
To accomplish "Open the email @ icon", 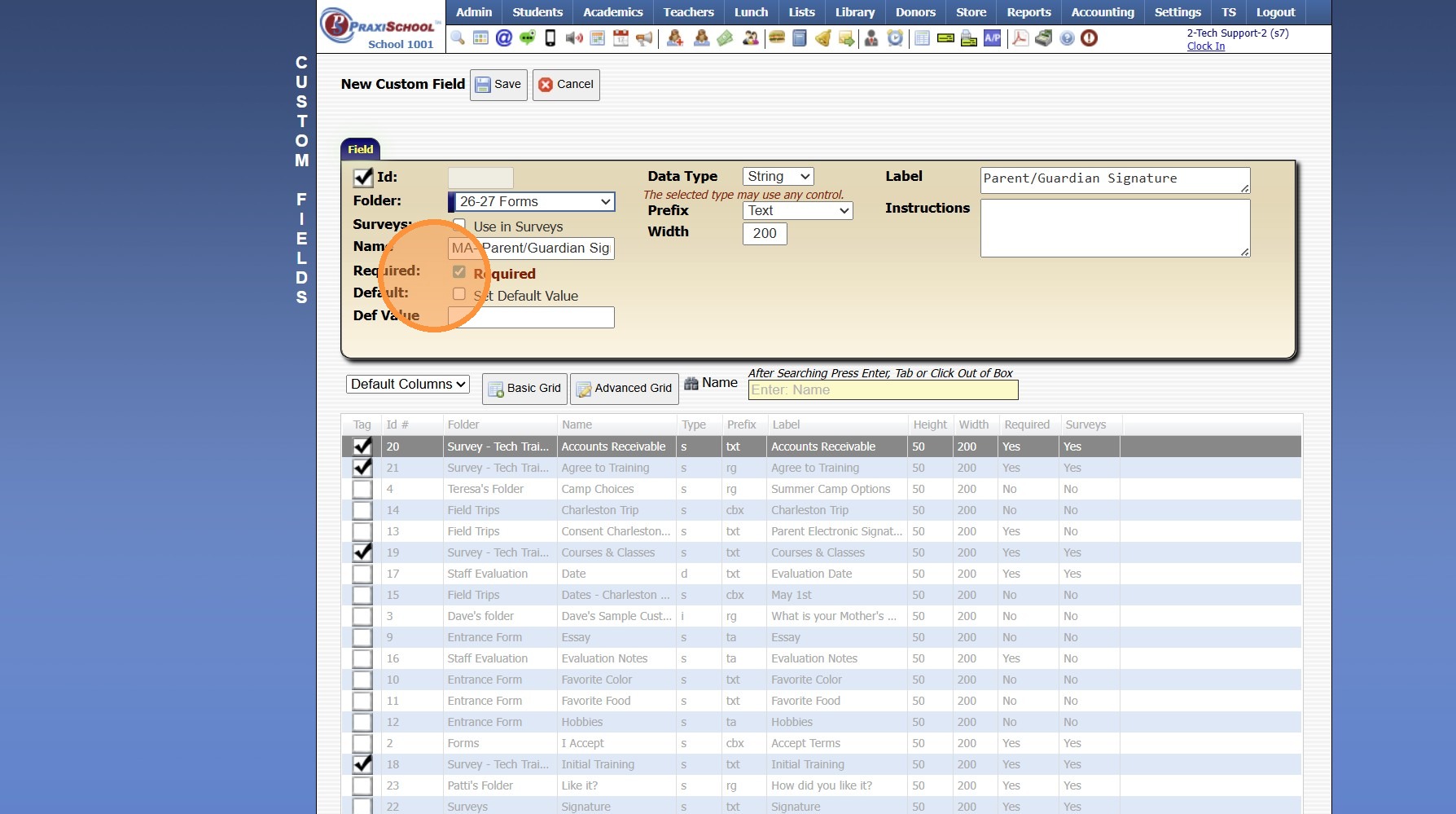I will tap(504, 38).
